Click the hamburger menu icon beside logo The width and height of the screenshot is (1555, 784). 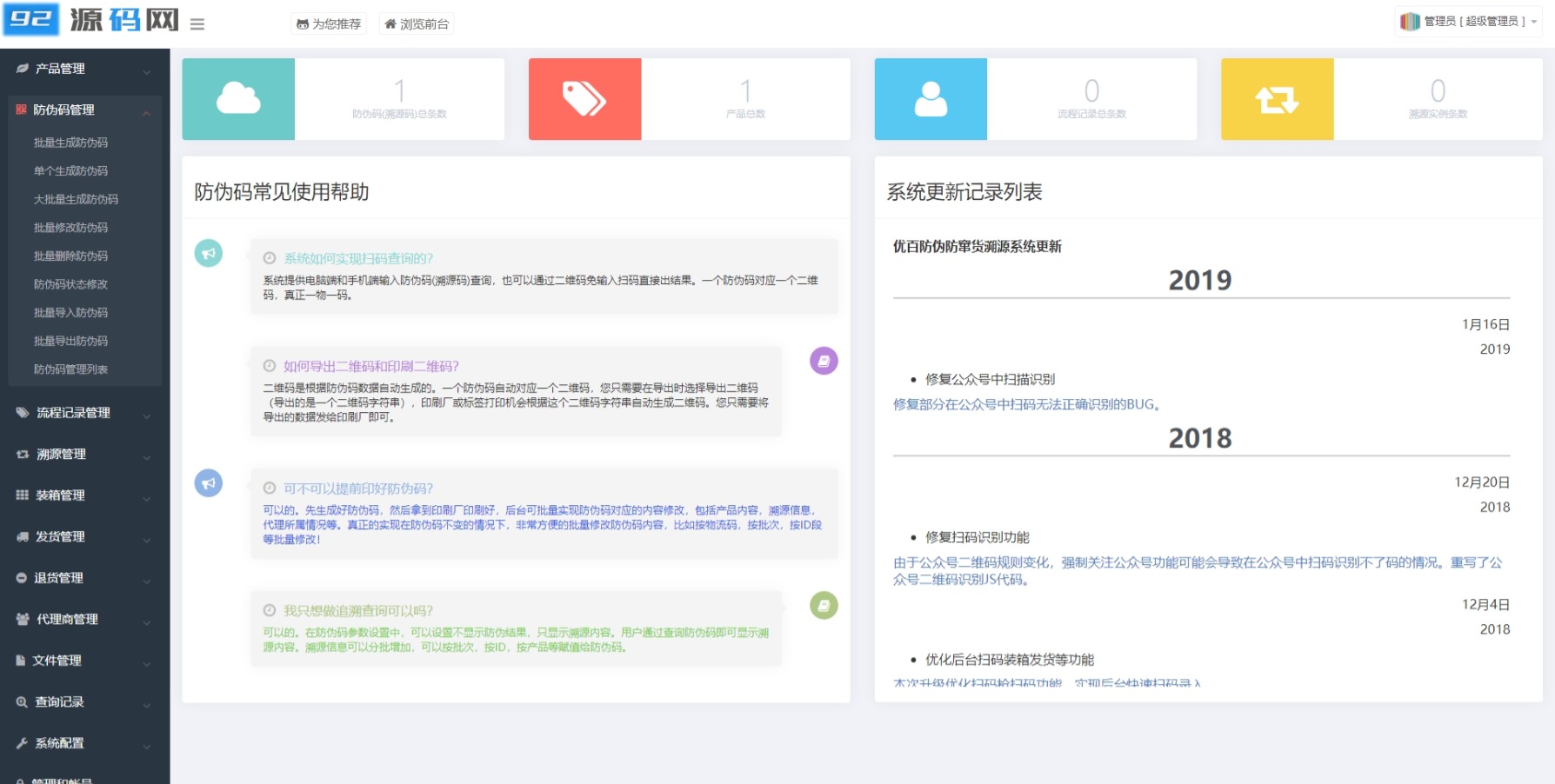197,24
